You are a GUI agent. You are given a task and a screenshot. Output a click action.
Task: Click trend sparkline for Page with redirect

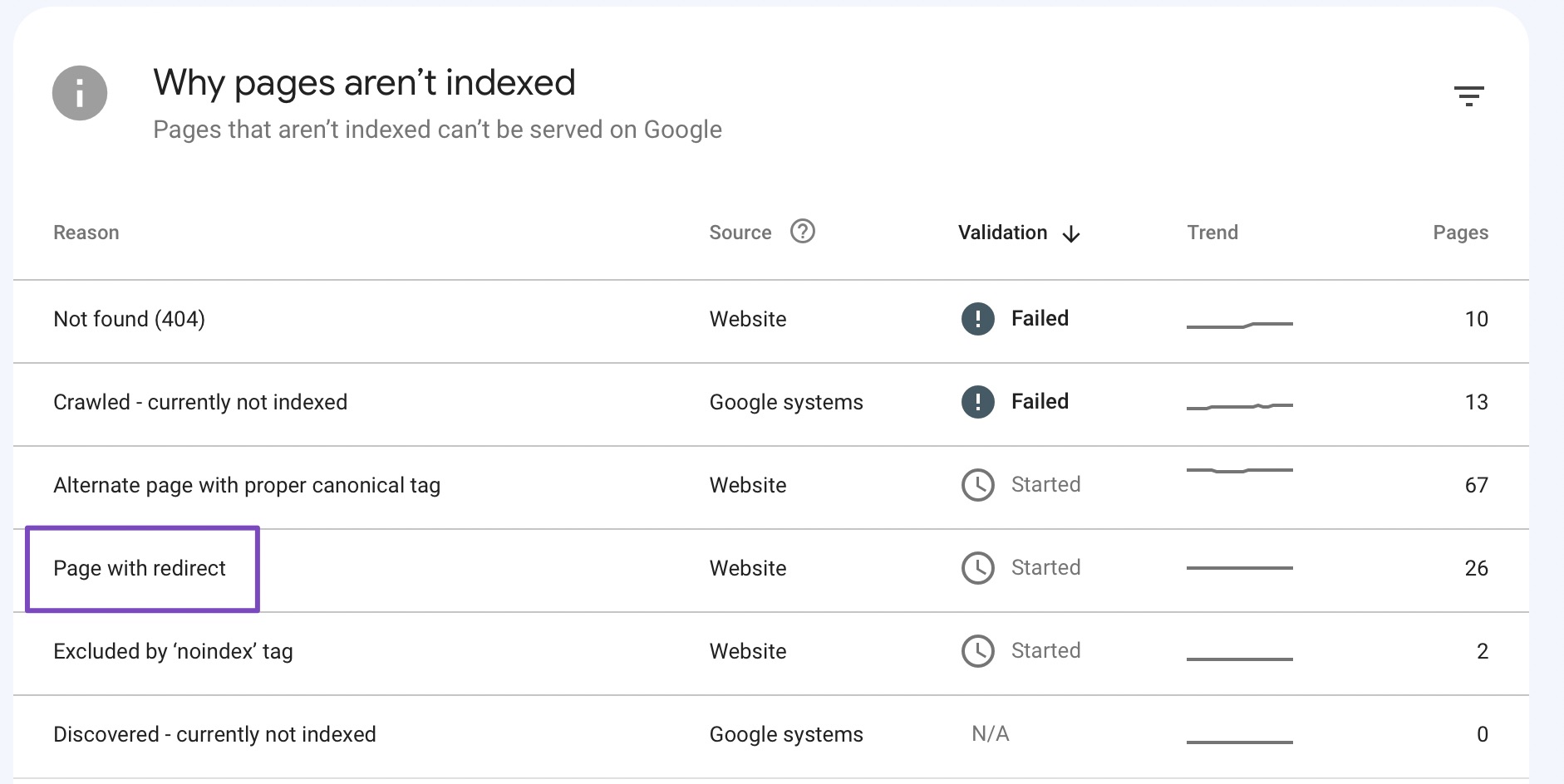(1240, 568)
